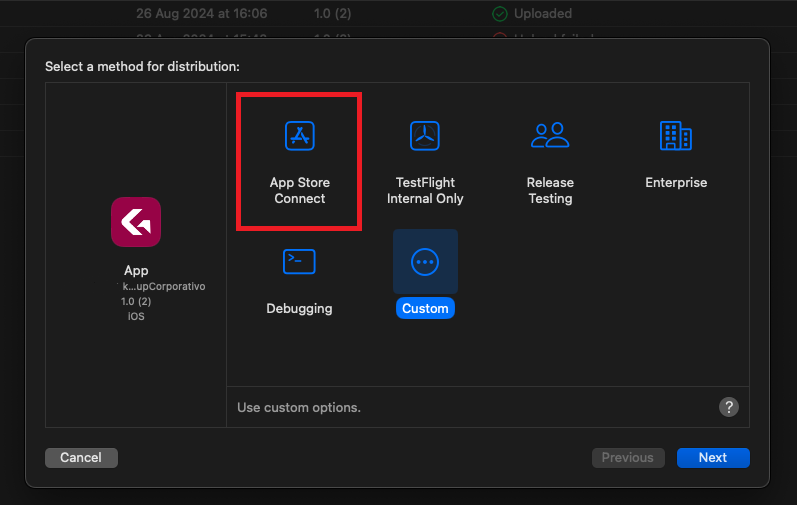The image size is (797, 505).
Task: Click the "TestFlight Internal Only" label
Action: pyautogui.click(x=425, y=190)
